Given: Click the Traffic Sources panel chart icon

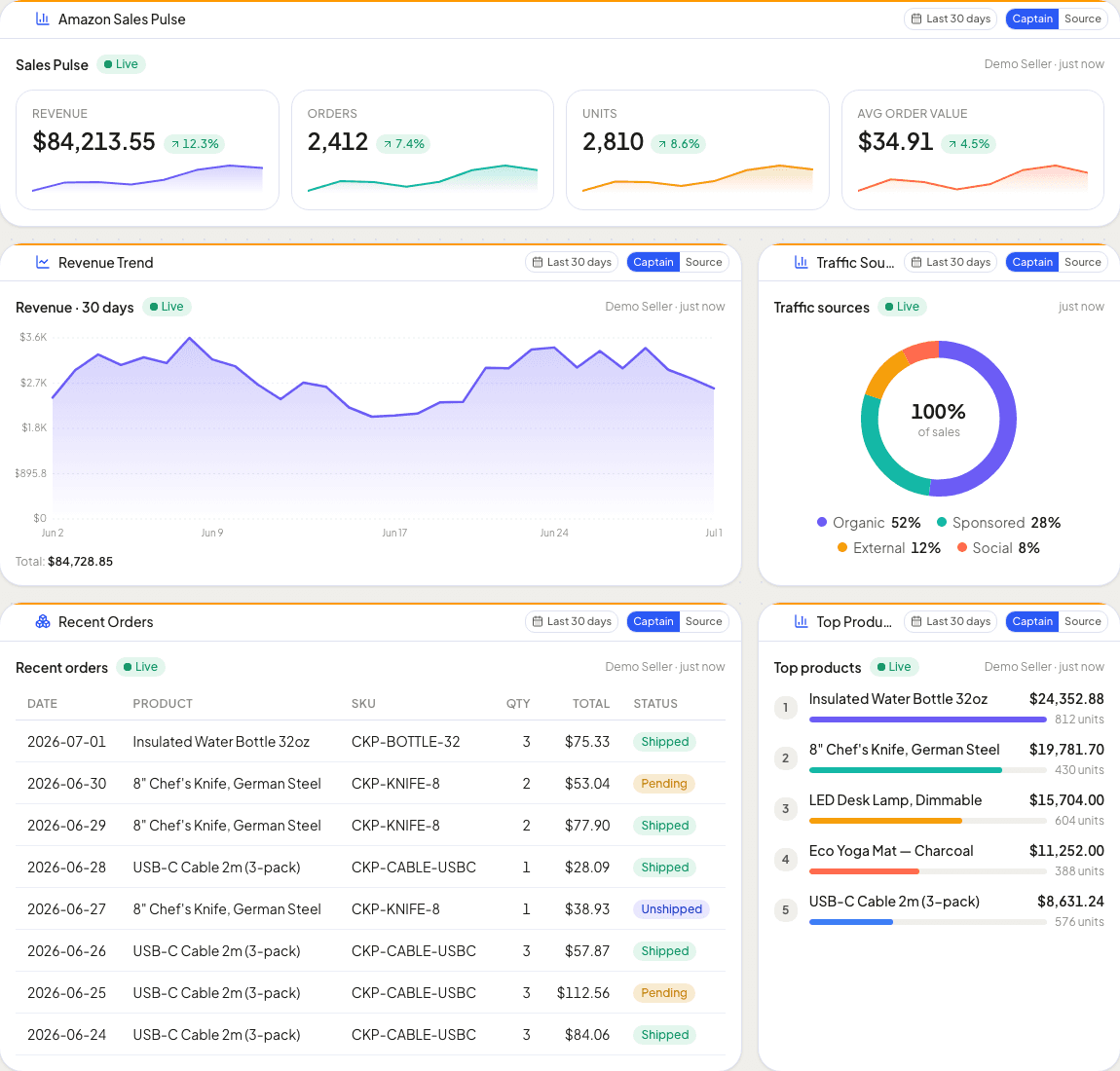Looking at the screenshot, I should click(x=801, y=263).
